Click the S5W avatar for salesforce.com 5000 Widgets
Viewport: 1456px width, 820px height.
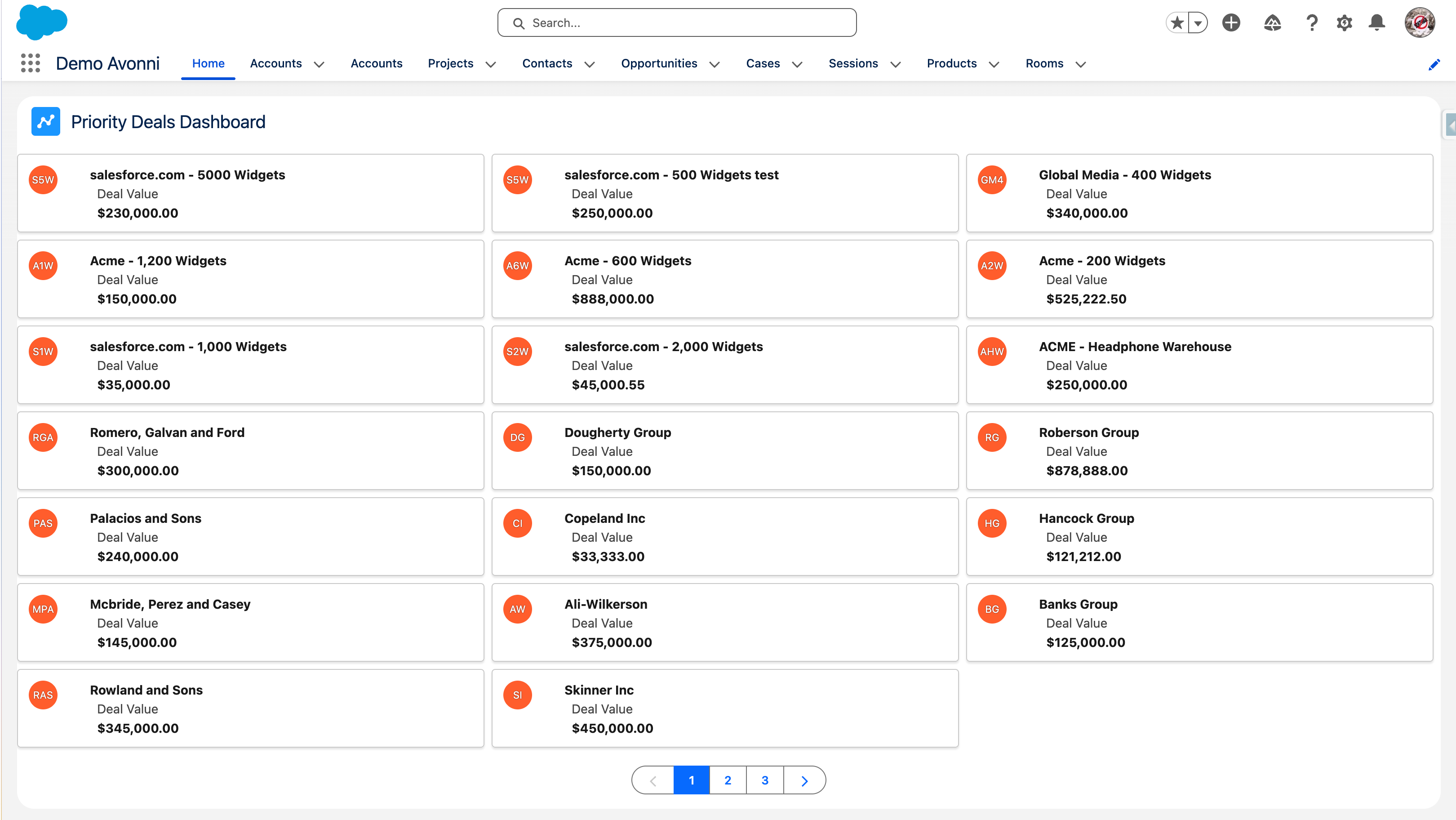point(43,180)
